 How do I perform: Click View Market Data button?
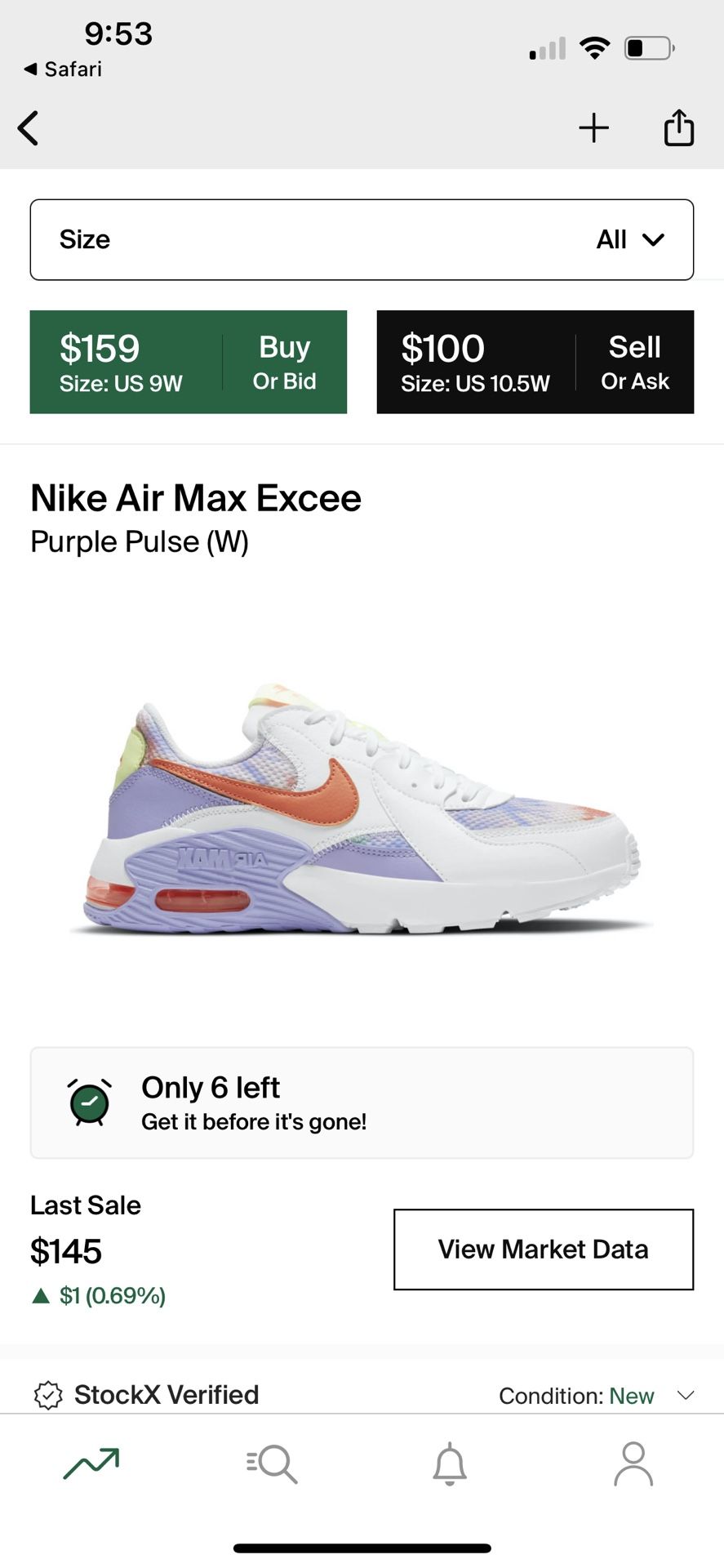pyautogui.click(x=544, y=1249)
